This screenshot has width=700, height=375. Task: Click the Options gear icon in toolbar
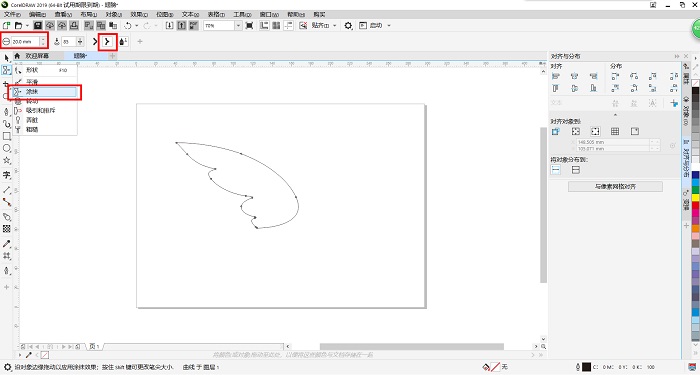[348, 25]
